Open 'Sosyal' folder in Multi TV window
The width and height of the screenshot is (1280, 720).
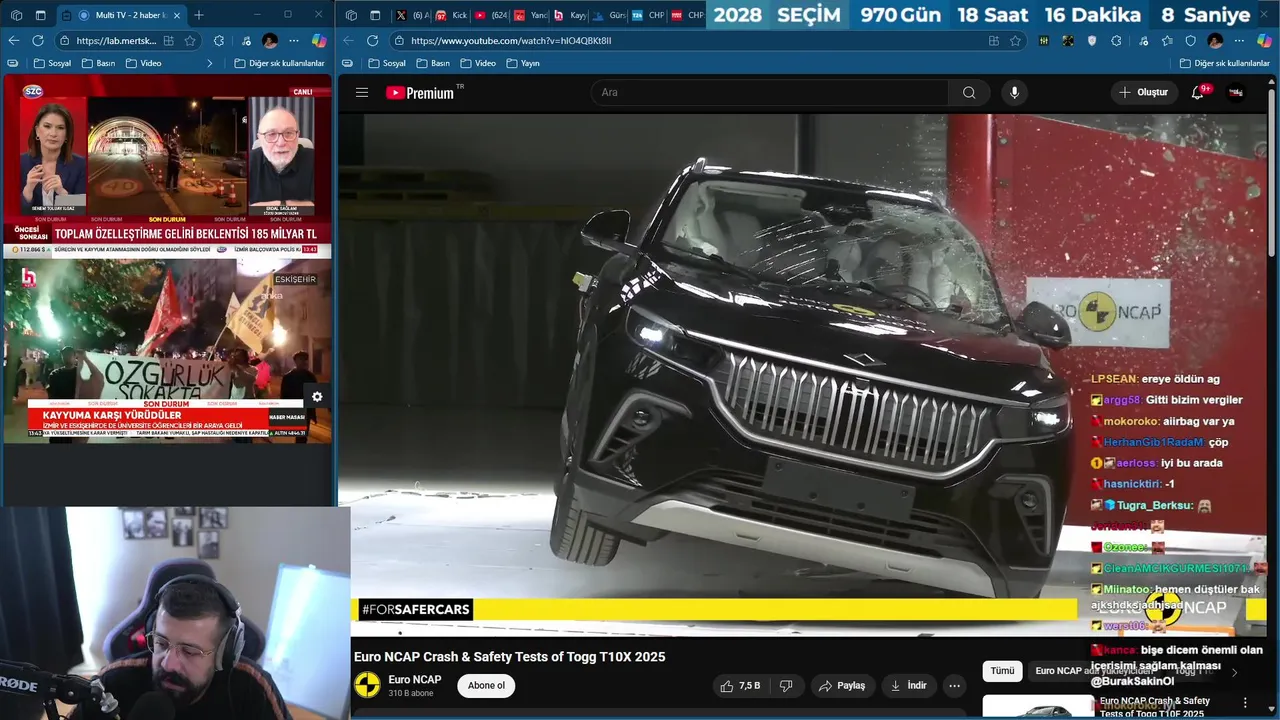52,63
